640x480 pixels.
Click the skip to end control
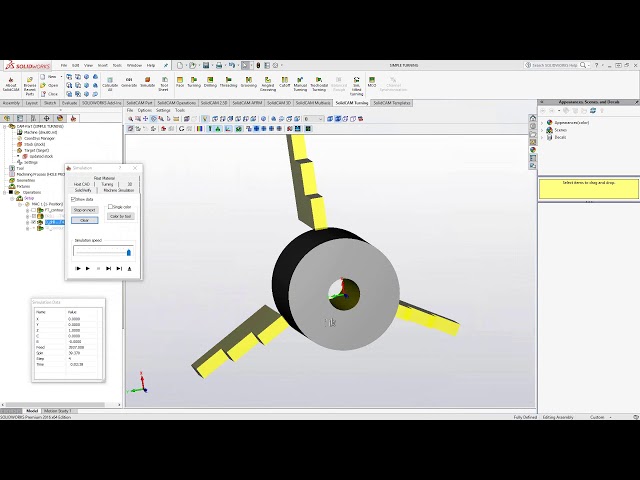tap(119, 269)
